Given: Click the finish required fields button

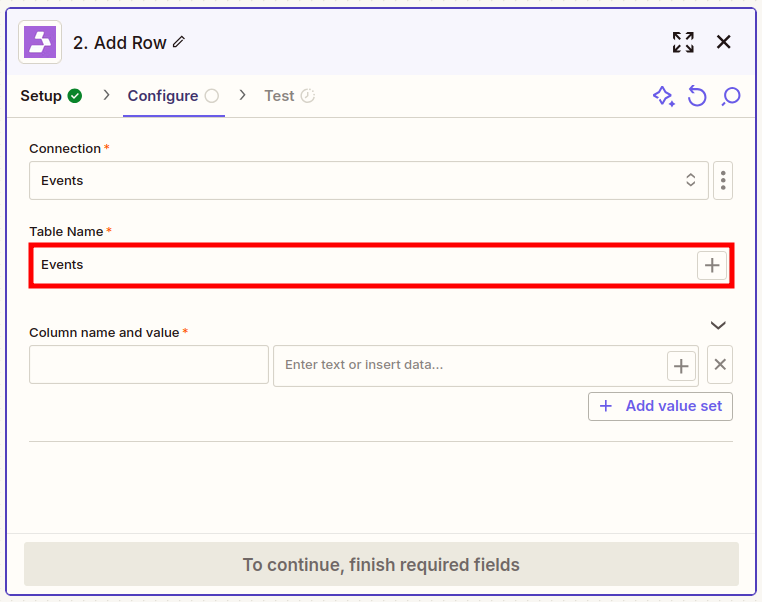Looking at the screenshot, I should 381,564.
